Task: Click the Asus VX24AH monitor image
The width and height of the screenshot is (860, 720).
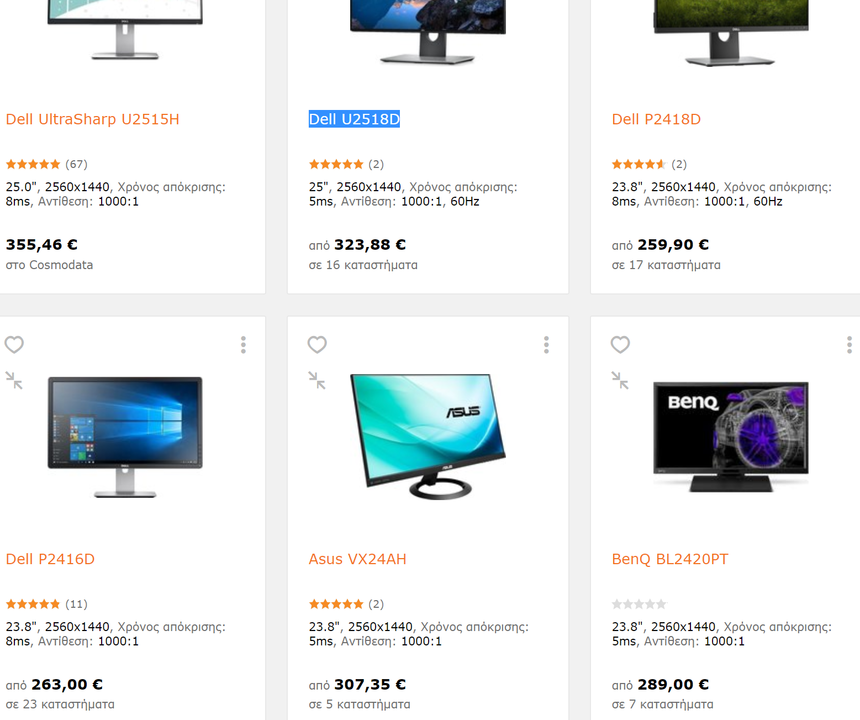Action: [x=428, y=436]
